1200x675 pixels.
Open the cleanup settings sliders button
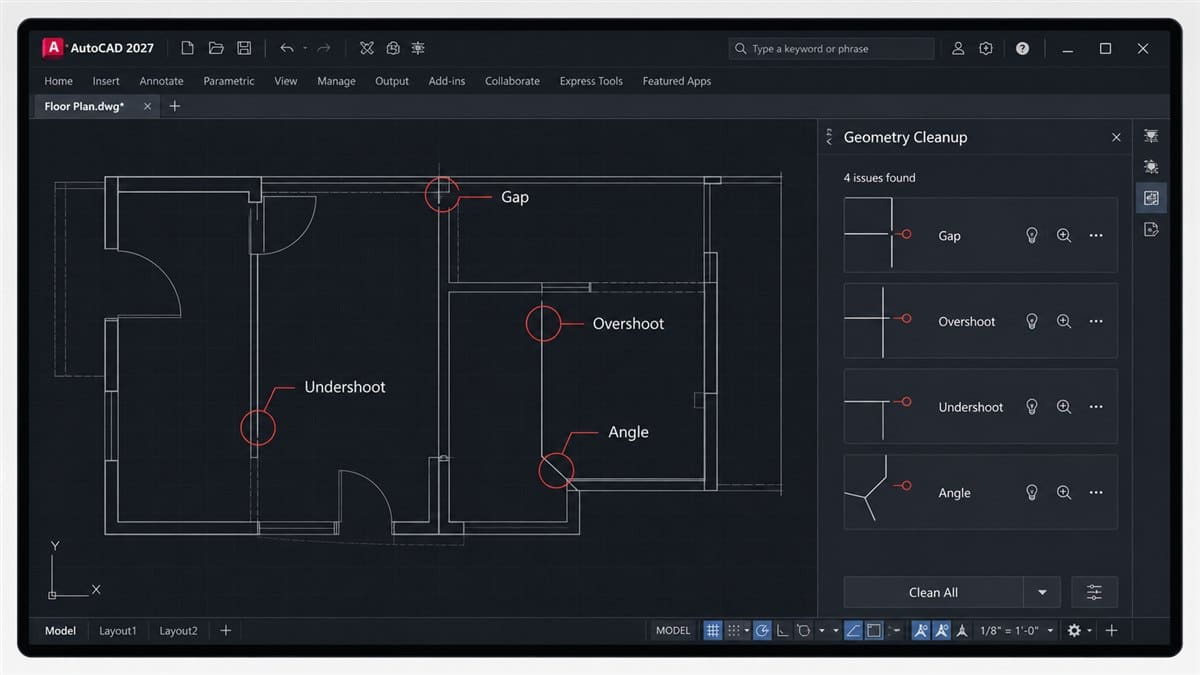(1094, 592)
